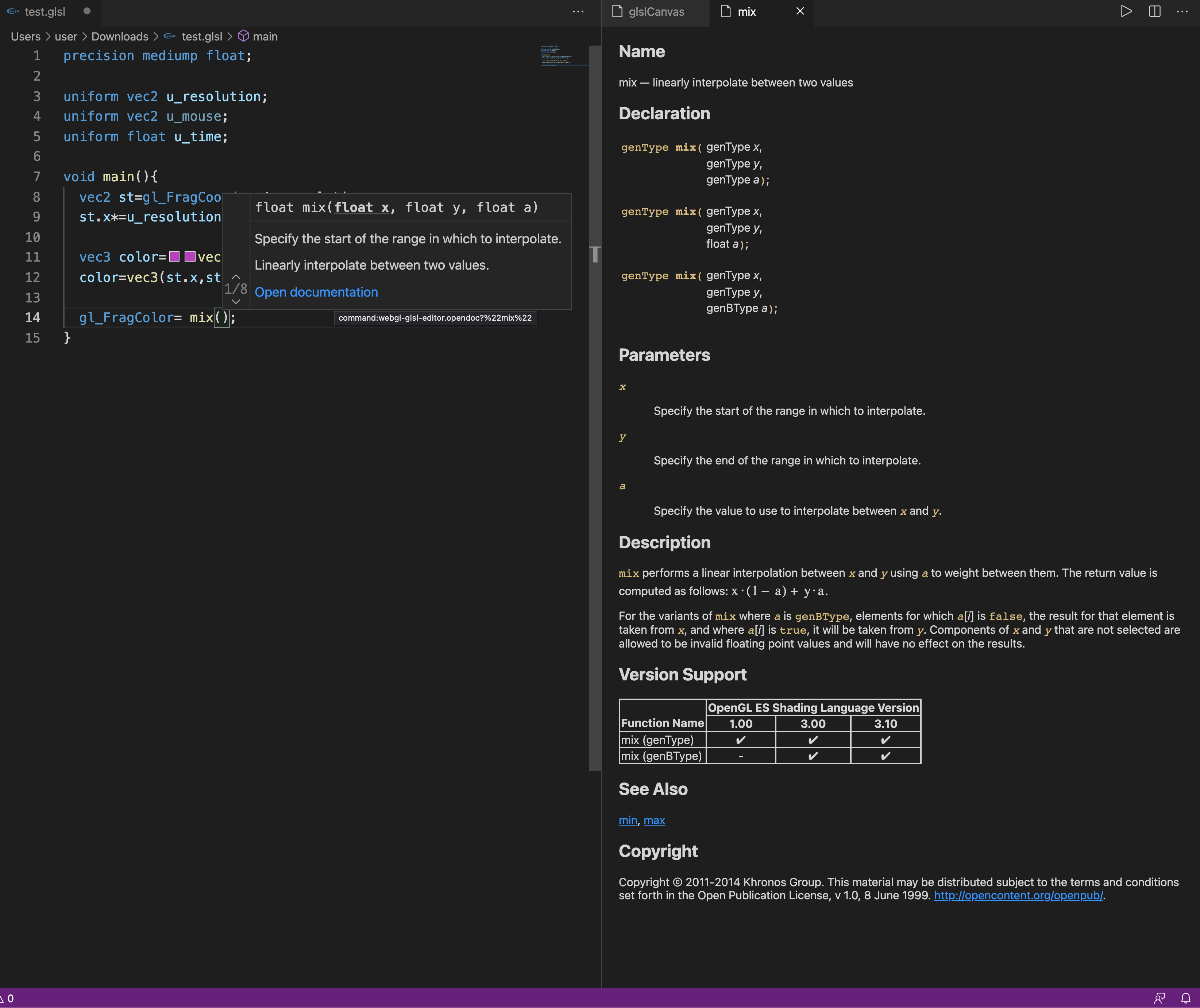Click the feedback icon in status bar
Viewport: 1200px width, 1008px height.
click(1160, 998)
